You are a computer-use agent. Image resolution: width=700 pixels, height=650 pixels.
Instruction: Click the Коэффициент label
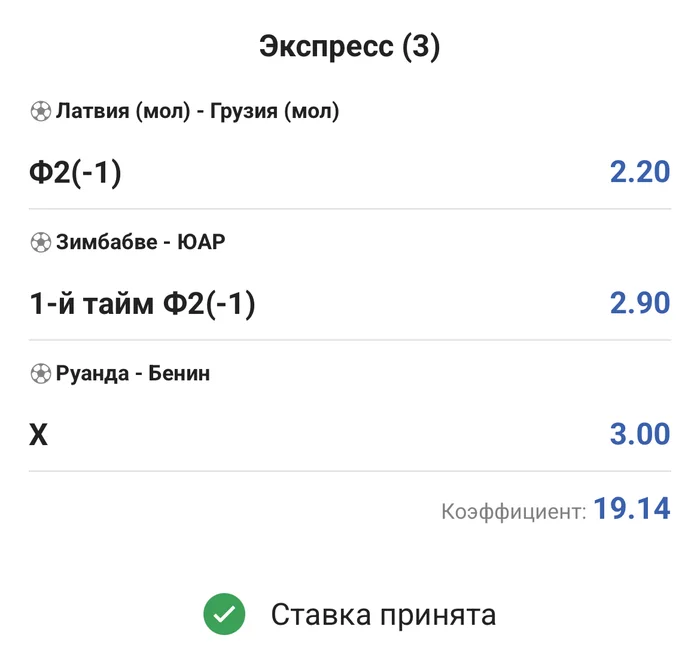513,512
